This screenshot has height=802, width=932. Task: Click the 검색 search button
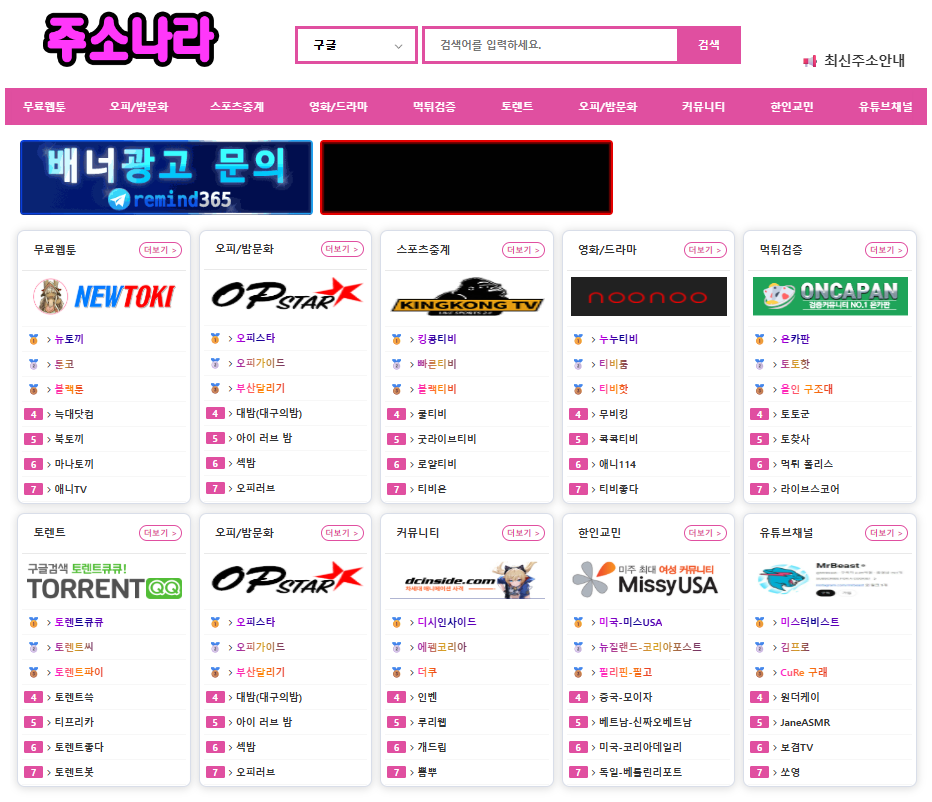[709, 45]
